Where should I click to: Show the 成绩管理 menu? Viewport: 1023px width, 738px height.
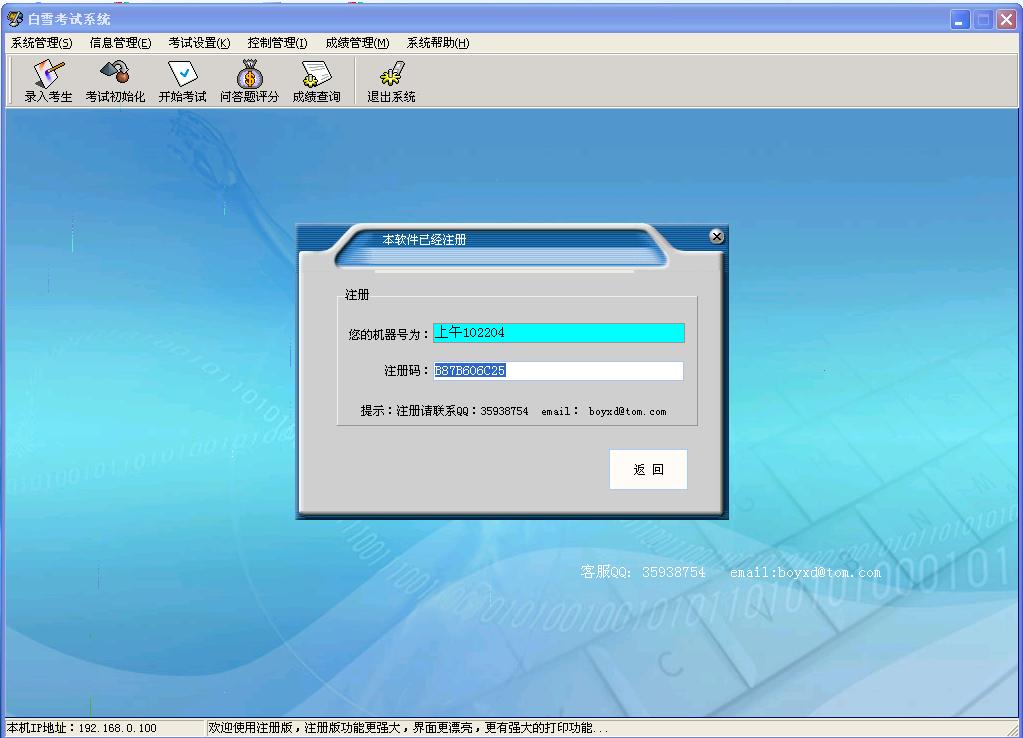pyautogui.click(x=357, y=43)
